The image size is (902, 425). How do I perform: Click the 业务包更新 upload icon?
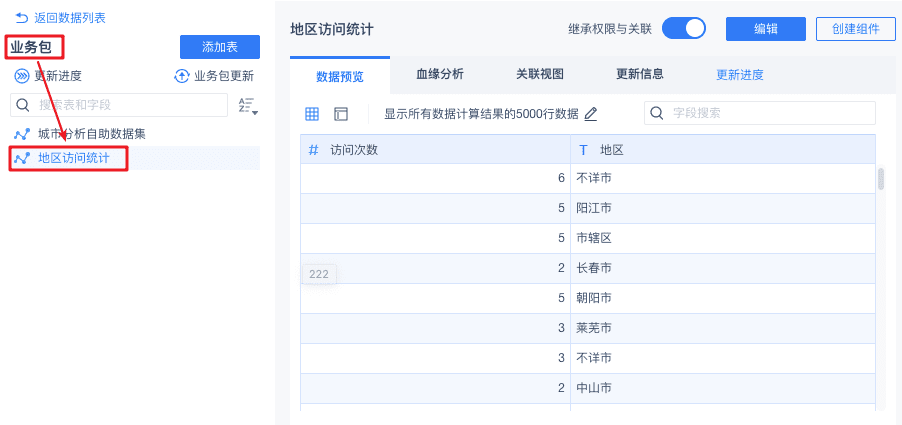tap(182, 76)
